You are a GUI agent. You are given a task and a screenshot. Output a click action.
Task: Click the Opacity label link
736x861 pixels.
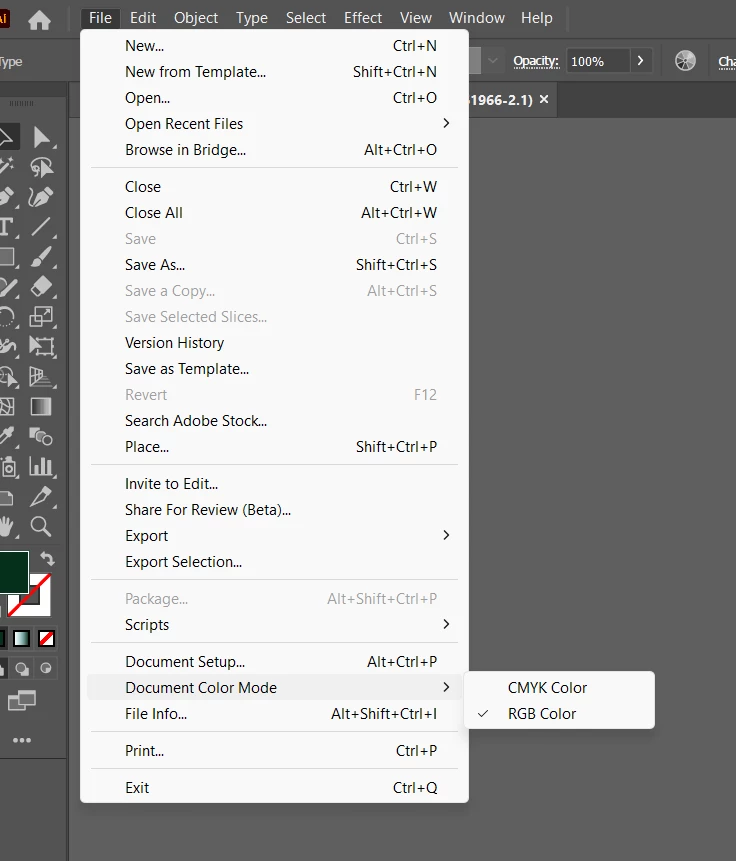click(536, 61)
